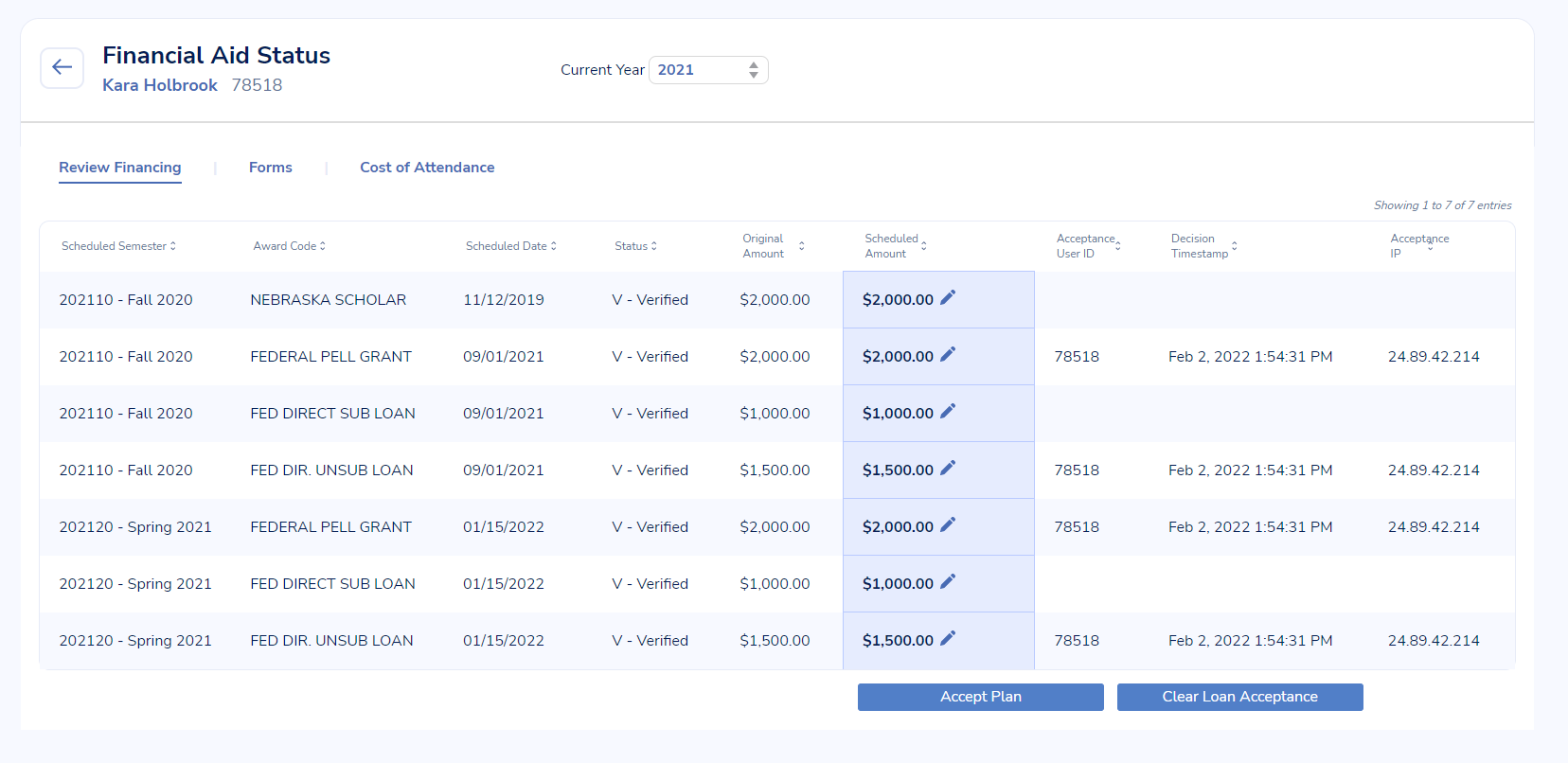Open student name Kara Holbrook link
The height and width of the screenshot is (763, 1568).
coord(160,85)
